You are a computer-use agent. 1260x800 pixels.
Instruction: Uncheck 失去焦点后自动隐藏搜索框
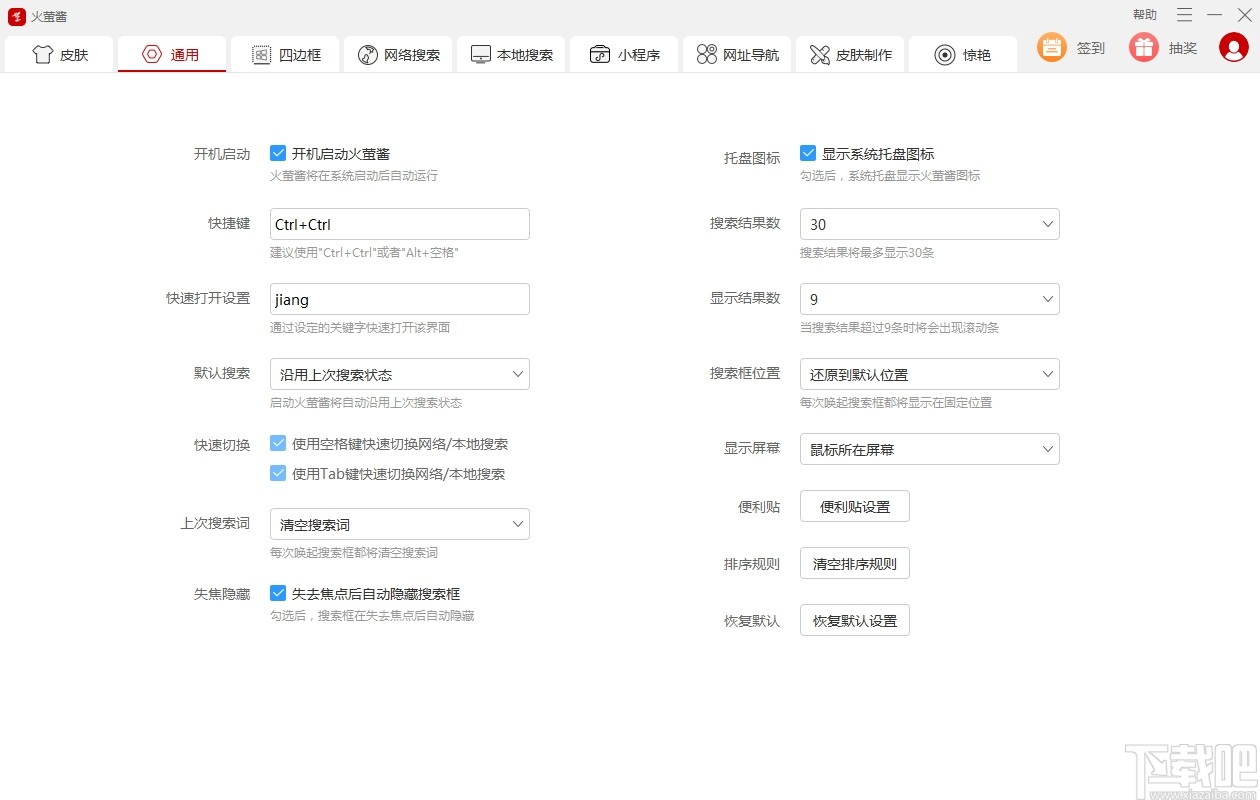tap(278, 593)
